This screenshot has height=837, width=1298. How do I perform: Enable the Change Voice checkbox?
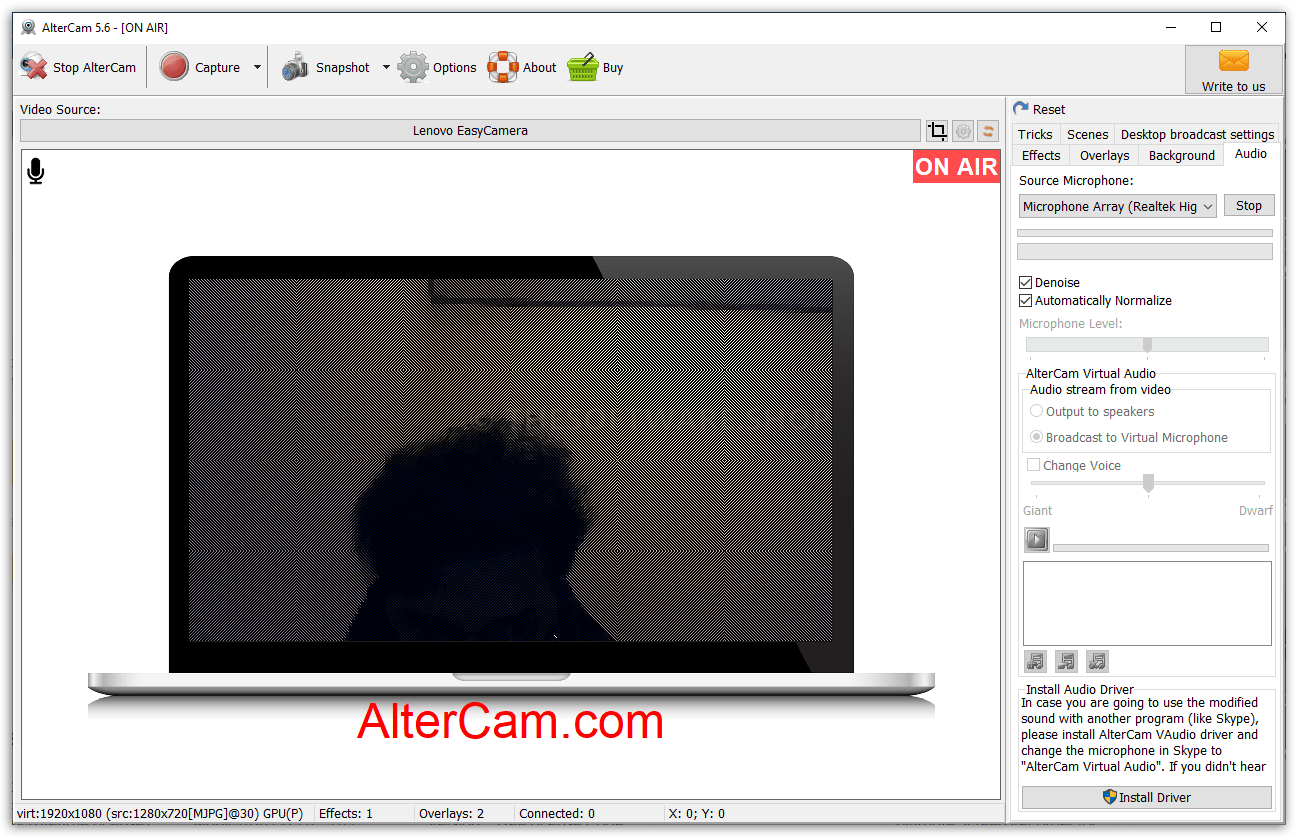pos(1034,465)
